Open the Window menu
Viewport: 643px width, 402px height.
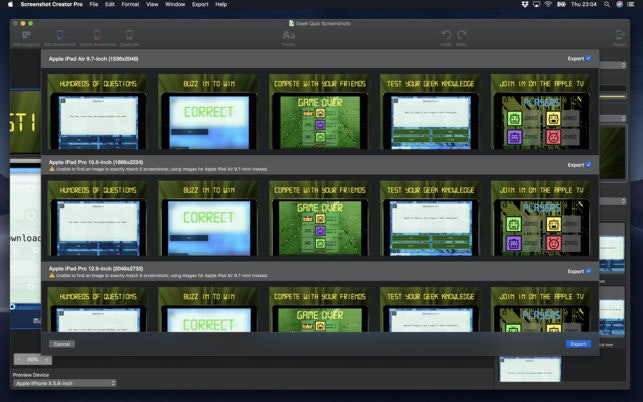coord(175,4)
